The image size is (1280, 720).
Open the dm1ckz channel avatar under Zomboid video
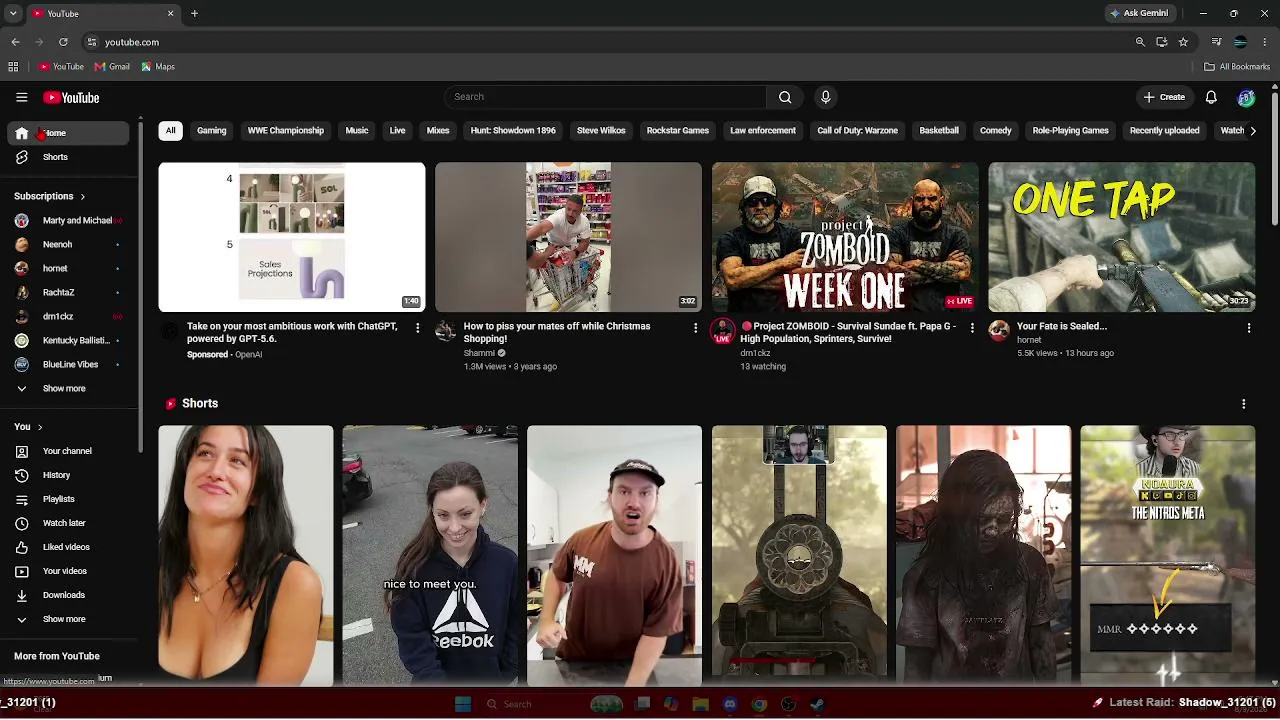[722, 332]
